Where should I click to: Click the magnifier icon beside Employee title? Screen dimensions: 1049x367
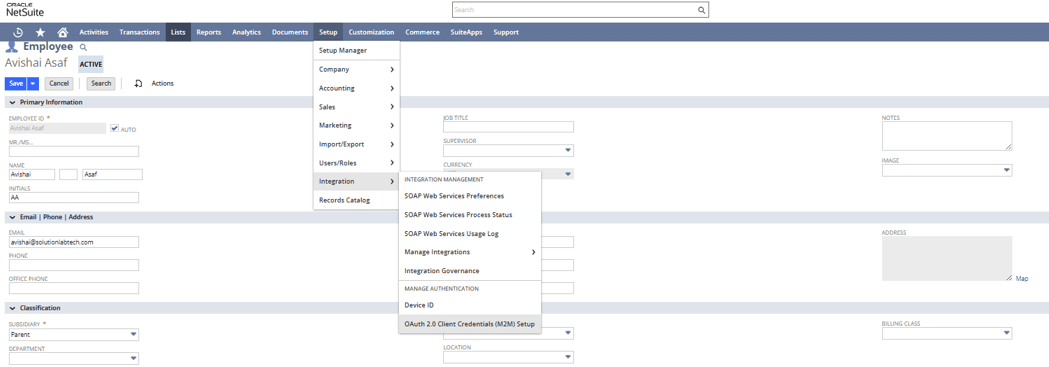pos(84,47)
